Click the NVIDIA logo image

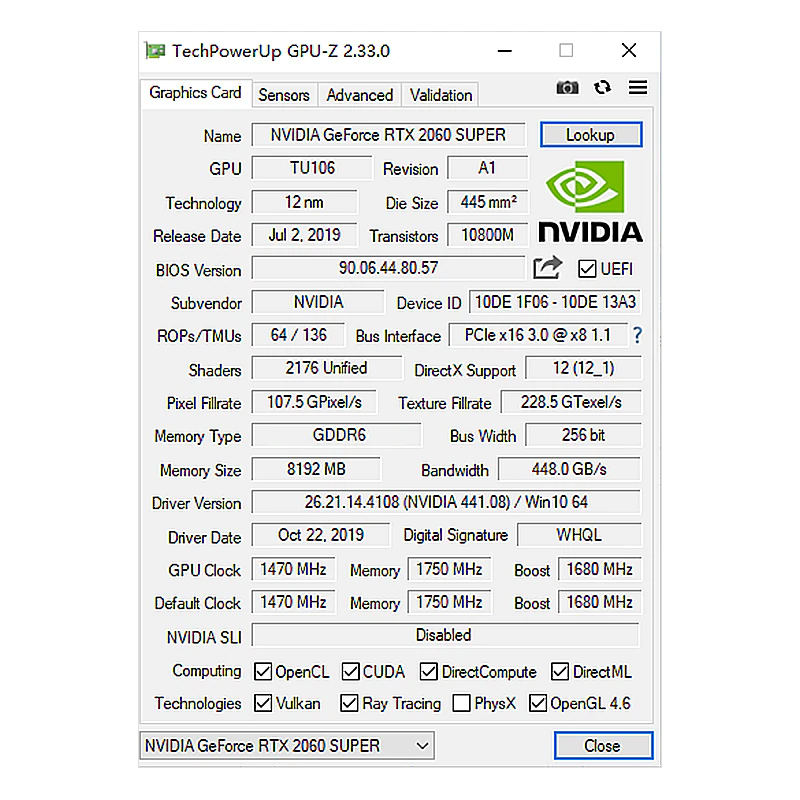(590, 202)
